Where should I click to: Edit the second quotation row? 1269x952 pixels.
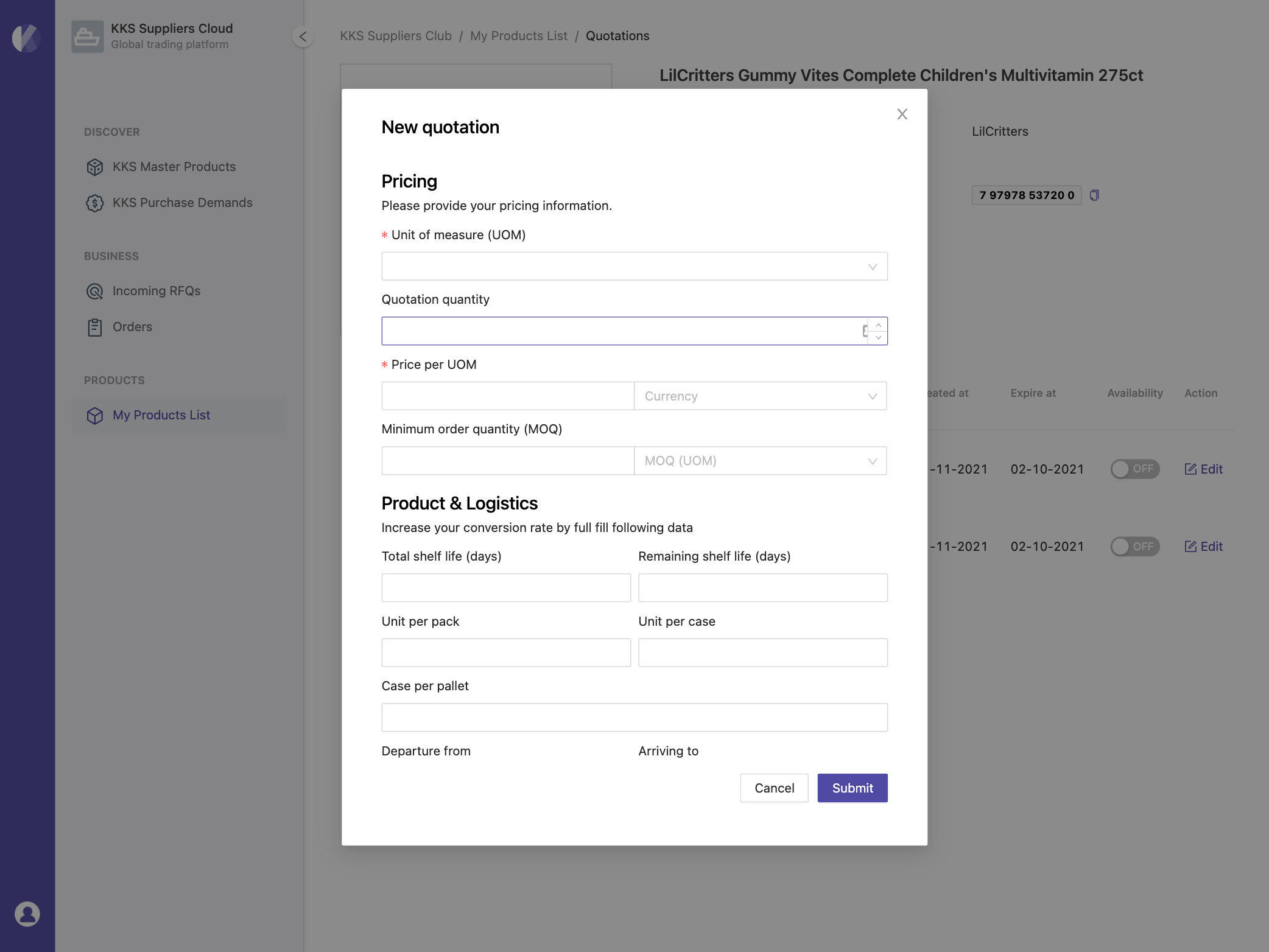(1203, 547)
